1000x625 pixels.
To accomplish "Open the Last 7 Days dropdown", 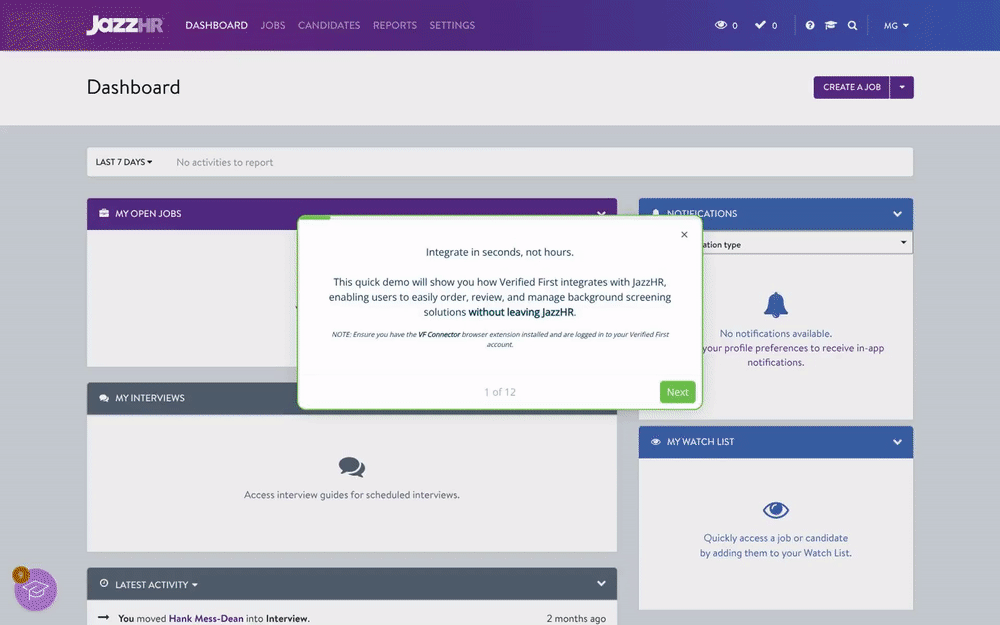I will pos(124,162).
